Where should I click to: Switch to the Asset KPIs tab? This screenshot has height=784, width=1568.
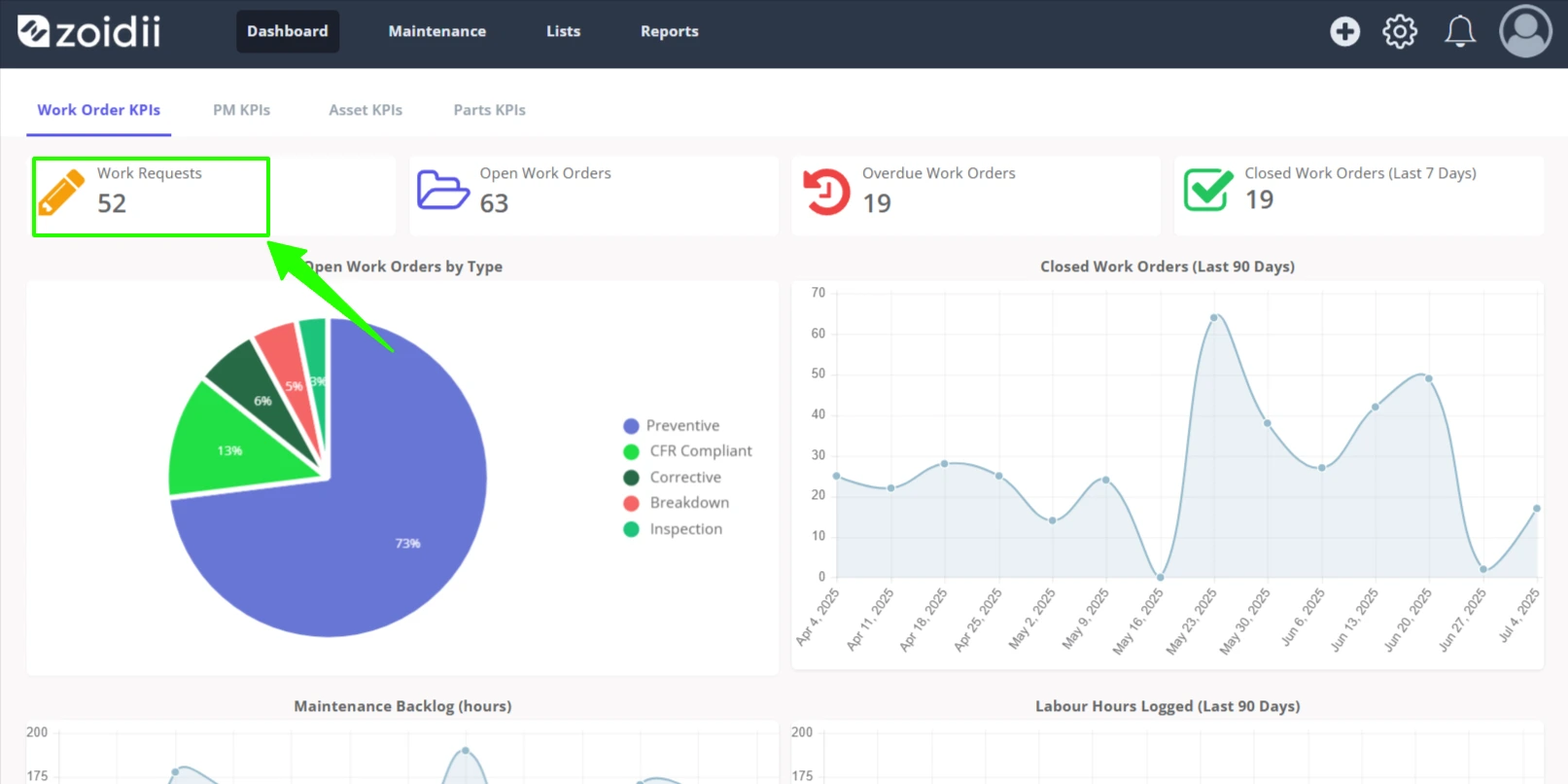point(366,110)
